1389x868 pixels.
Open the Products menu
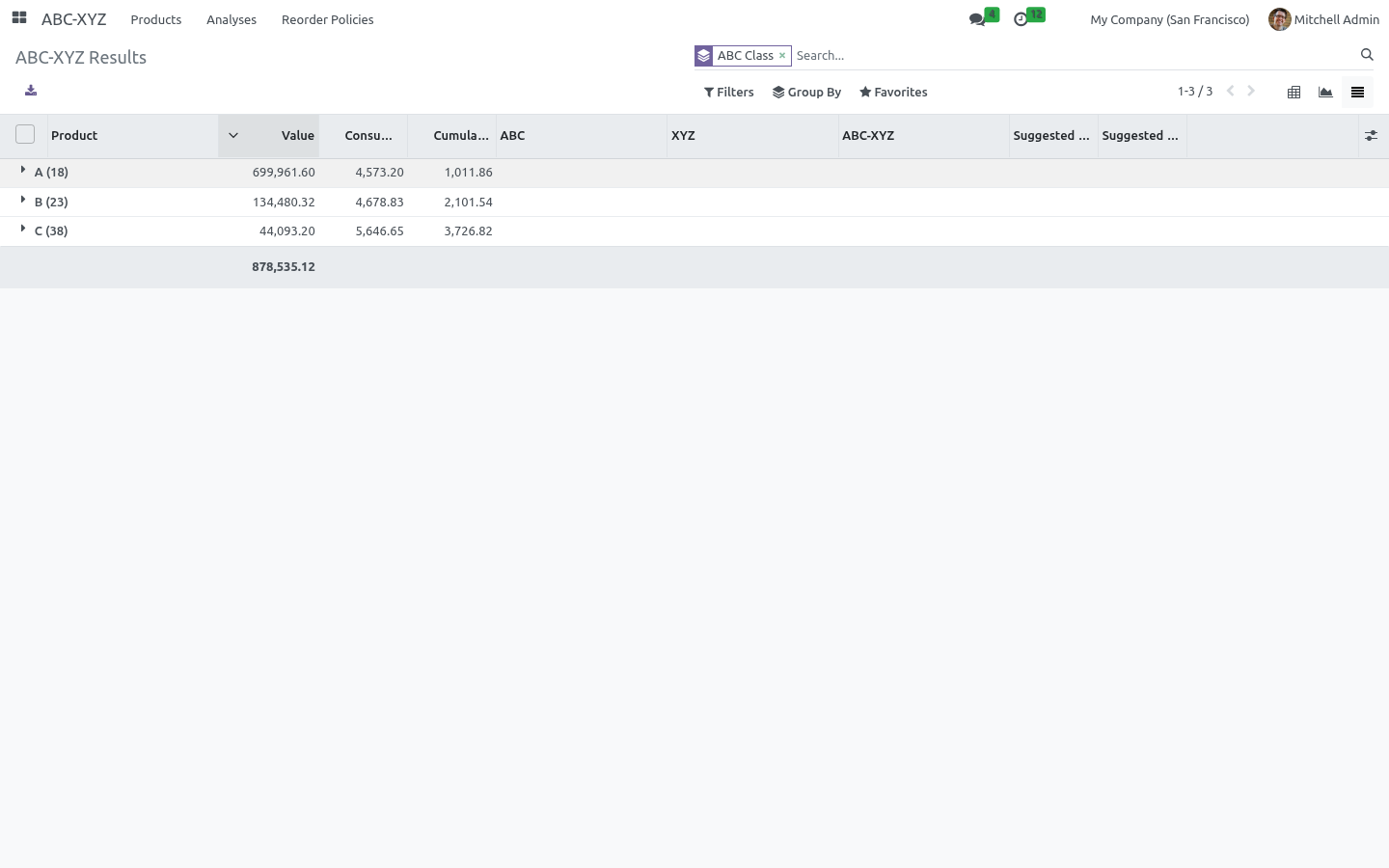pos(156,19)
